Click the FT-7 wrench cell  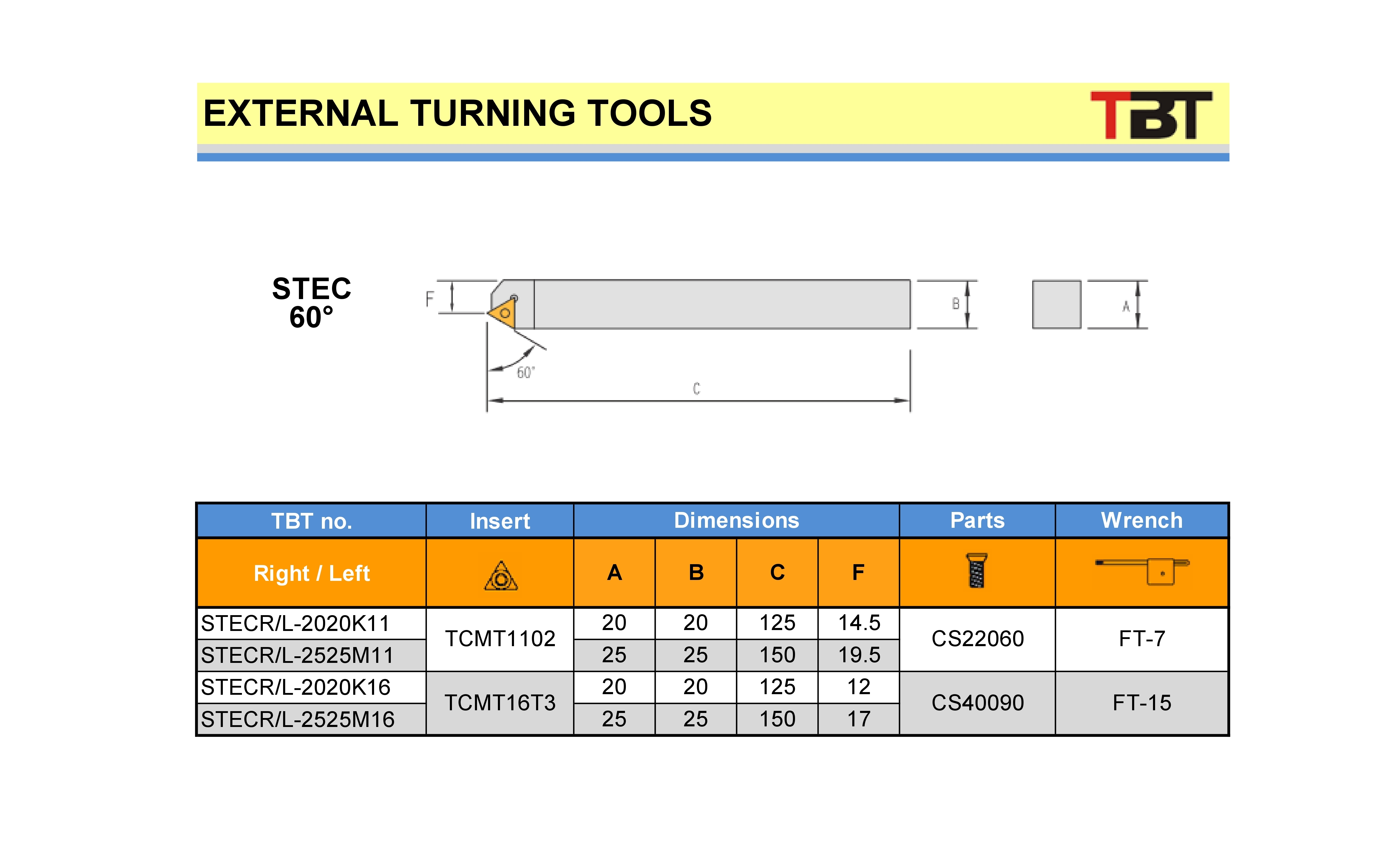pyautogui.click(x=1142, y=639)
